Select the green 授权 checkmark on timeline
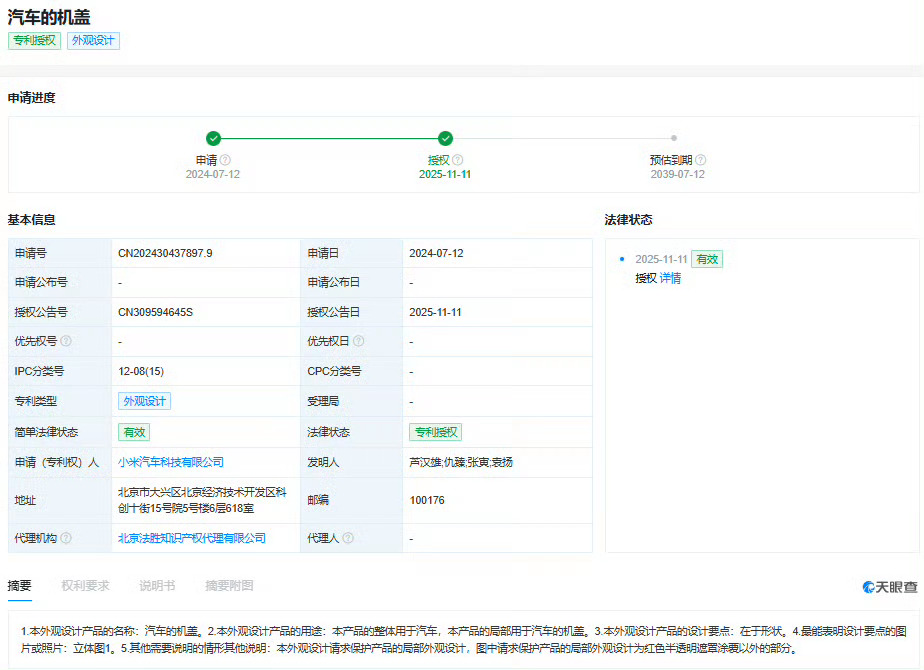The image size is (924, 670). [x=445, y=138]
